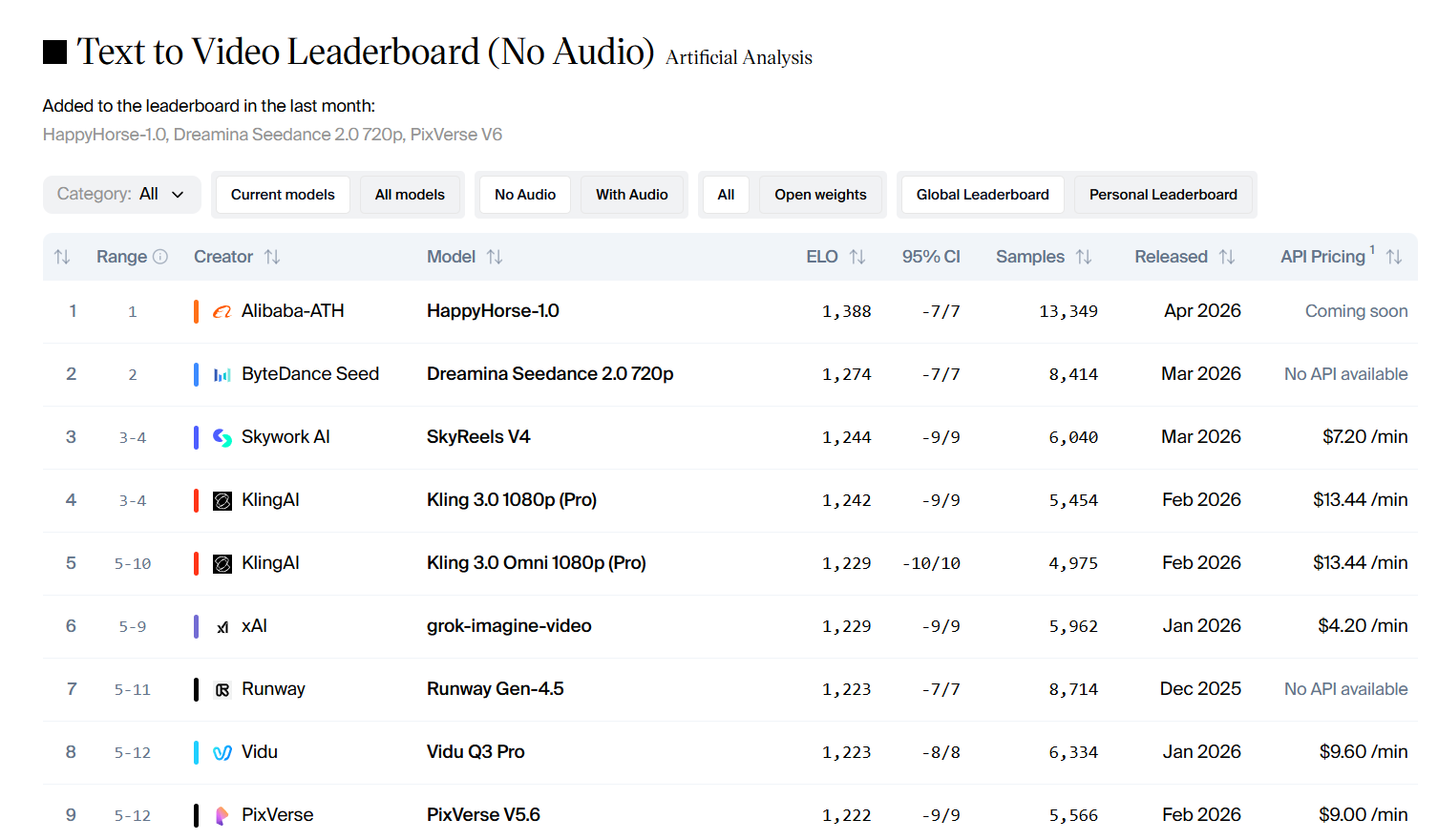Click the PixVerse logo icon
The width and height of the screenshot is (1438, 840).
coord(222,815)
